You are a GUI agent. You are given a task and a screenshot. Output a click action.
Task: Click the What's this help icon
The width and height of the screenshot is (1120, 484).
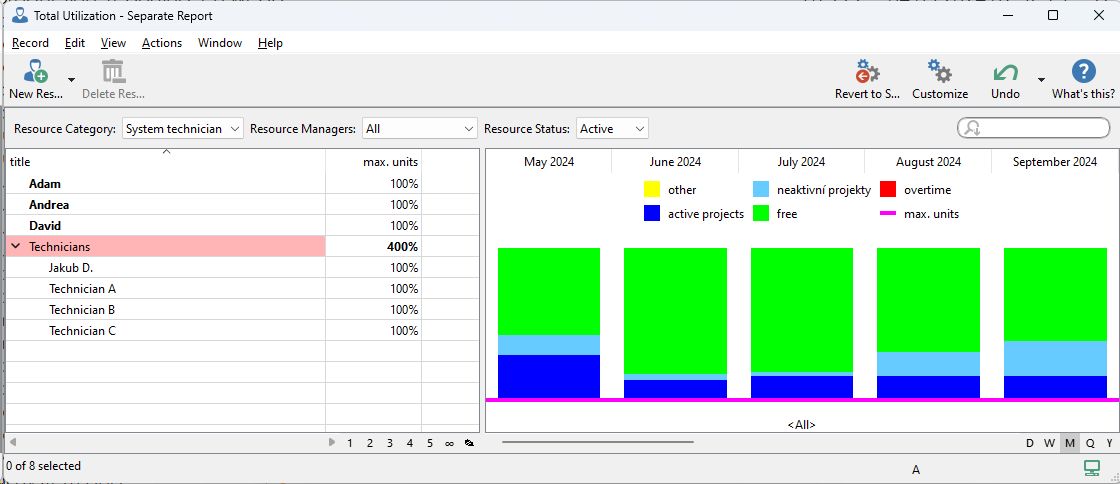point(1083,72)
